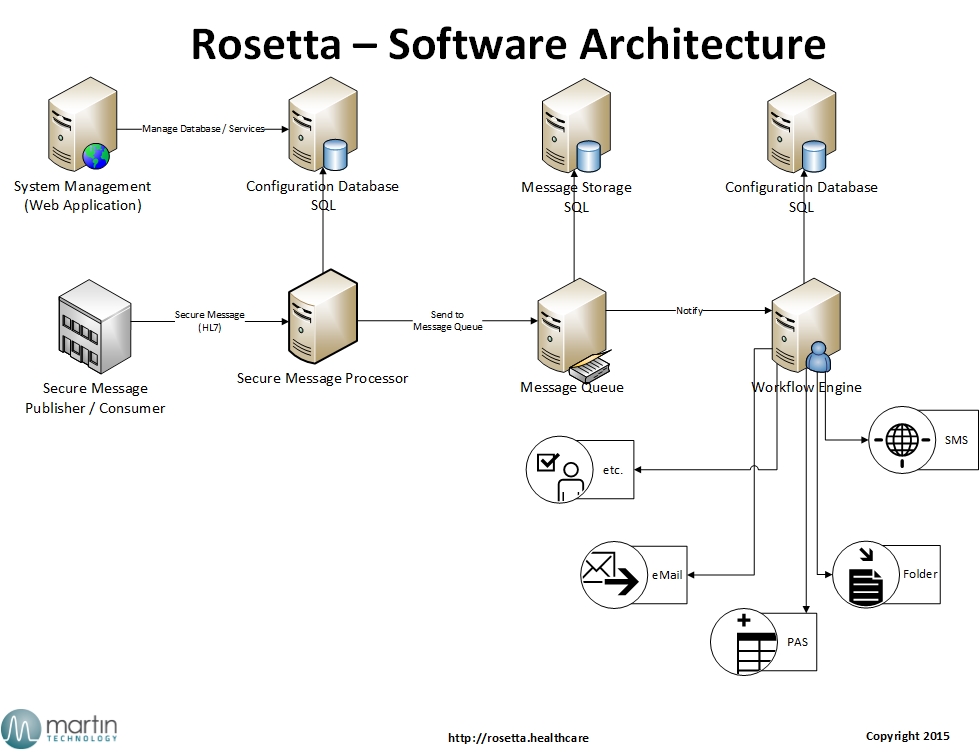Select the Folder document download icon
The width and height of the screenshot is (980, 753).
click(x=866, y=574)
